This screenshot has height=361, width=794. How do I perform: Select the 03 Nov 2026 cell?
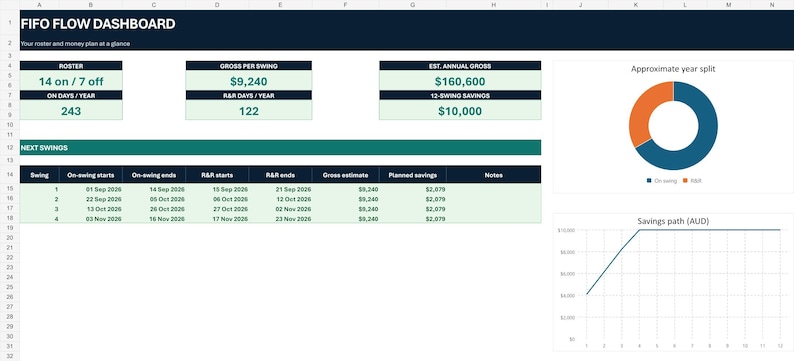[x=91, y=219]
